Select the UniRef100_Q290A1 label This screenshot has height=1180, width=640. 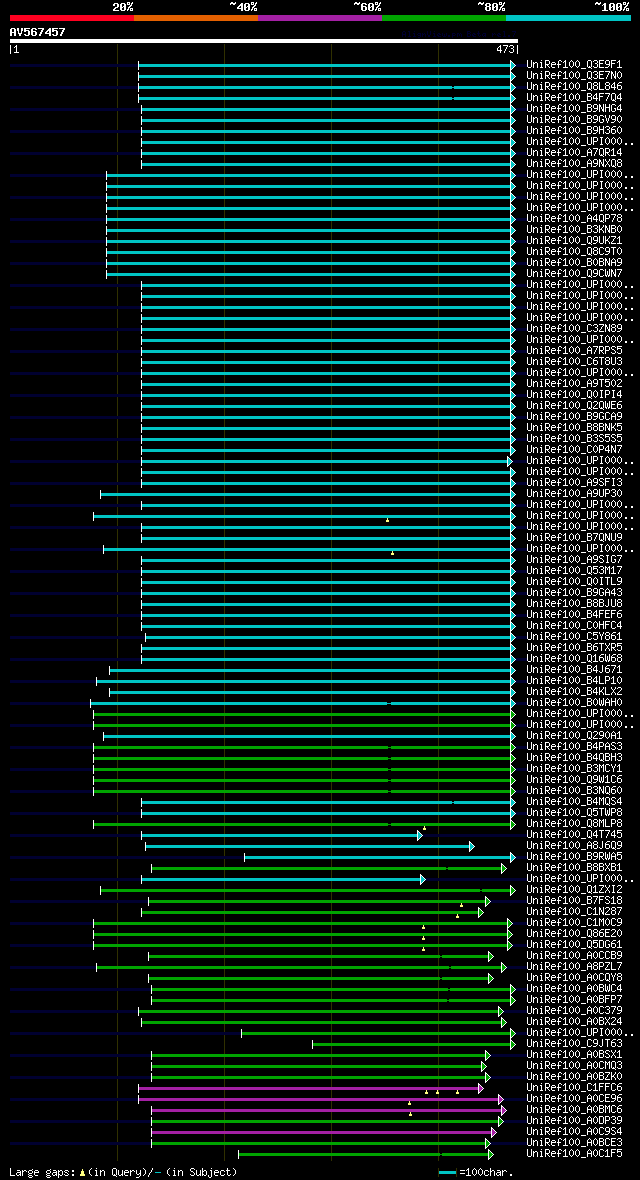tap(574, 736)
